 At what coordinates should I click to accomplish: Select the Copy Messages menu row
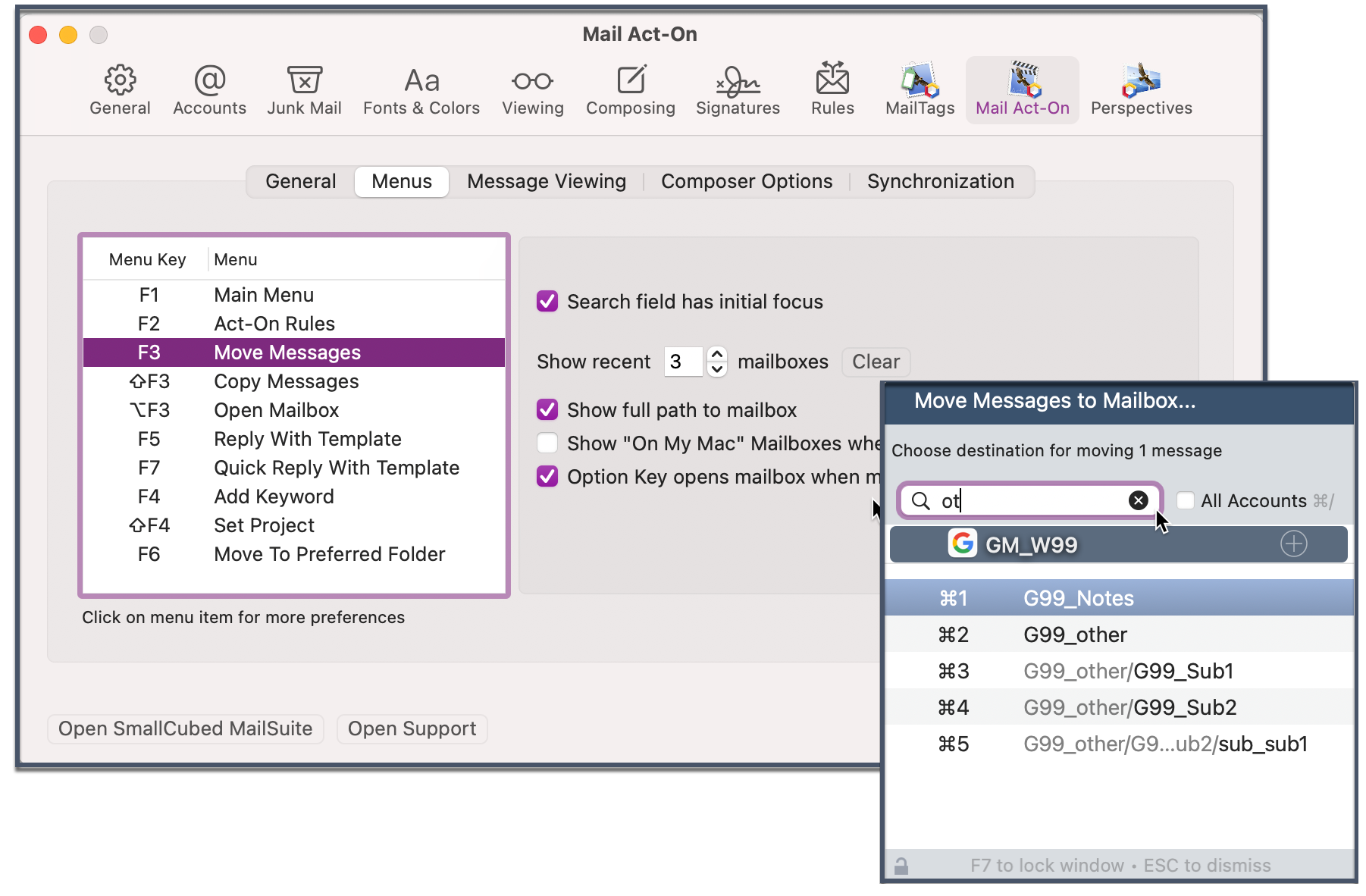tap(294, 381)
